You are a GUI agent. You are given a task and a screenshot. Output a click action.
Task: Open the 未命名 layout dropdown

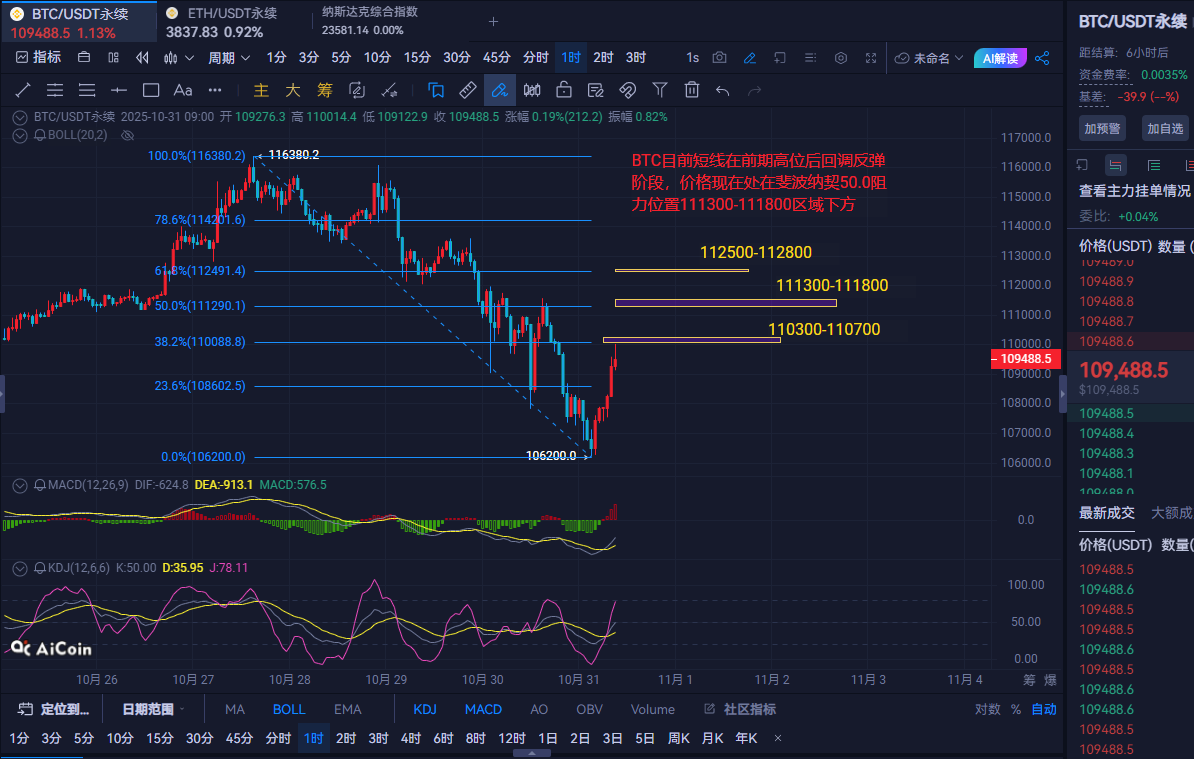[x=930, y=58]
